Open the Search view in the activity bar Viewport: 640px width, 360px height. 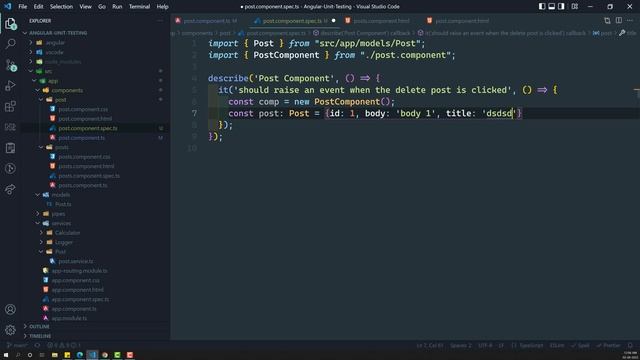11,44
